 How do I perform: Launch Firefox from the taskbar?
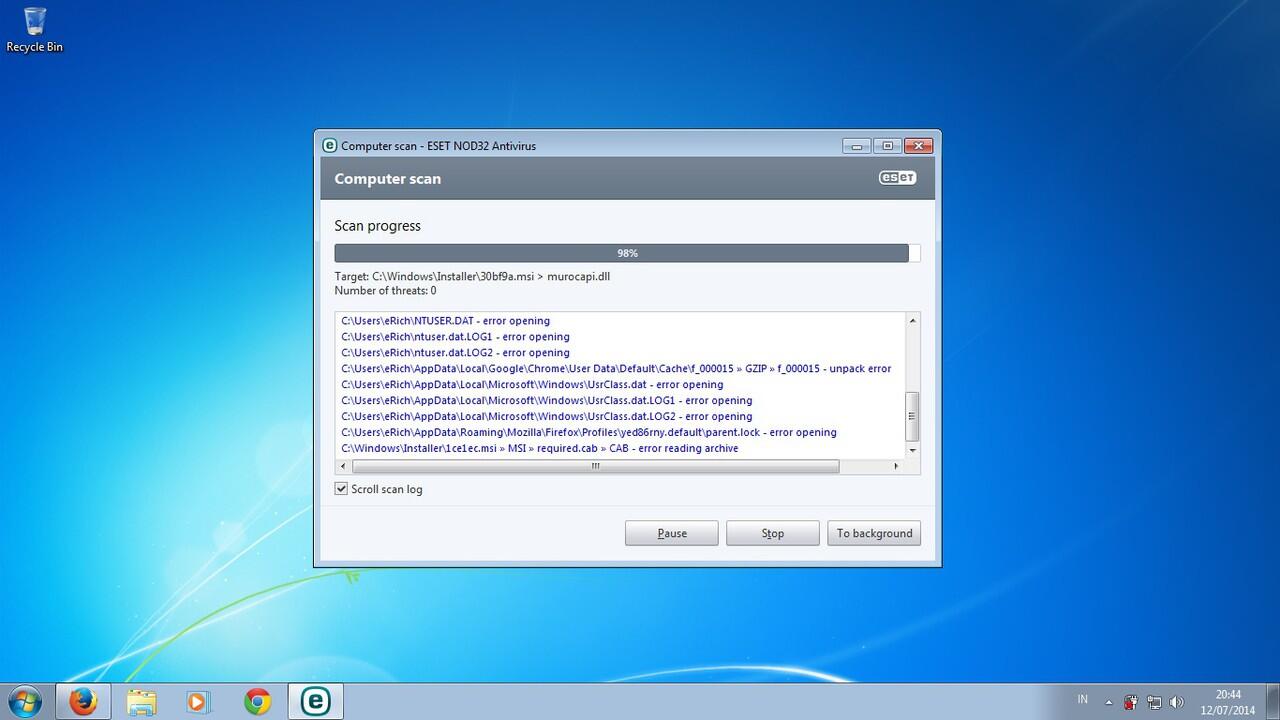coord(83,701)
